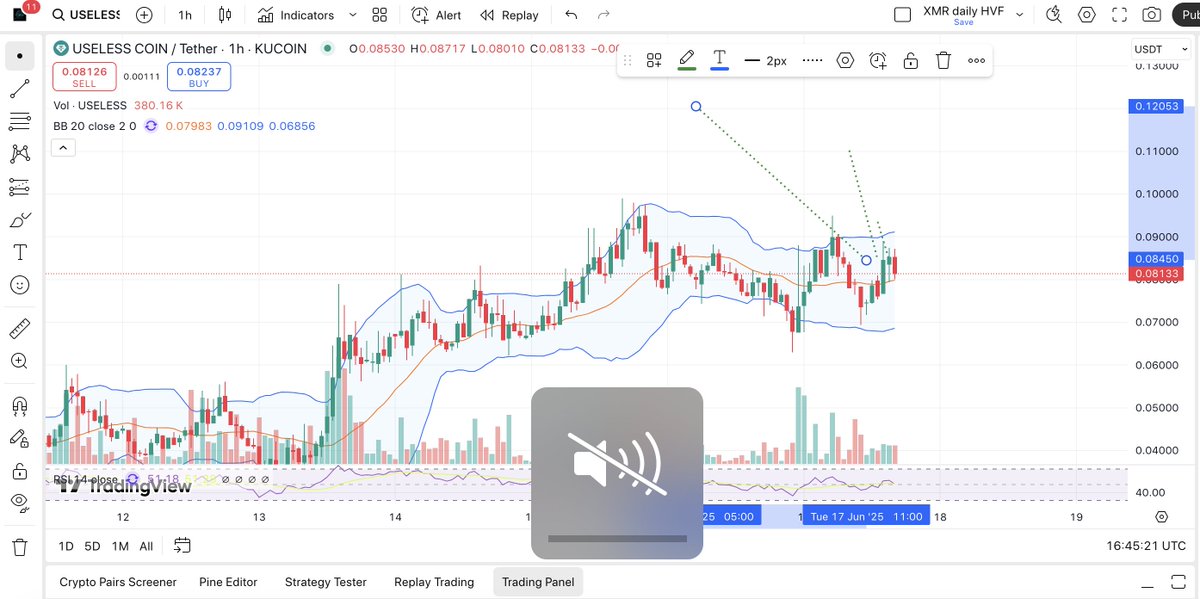
Task: Expand the Indicators favorites dropdown arrow
Action: coord(354,15)
